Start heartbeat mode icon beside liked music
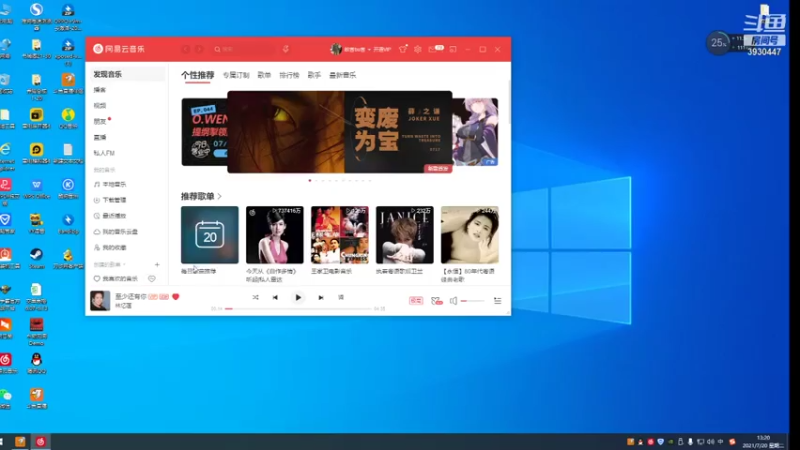 [152, 279]
